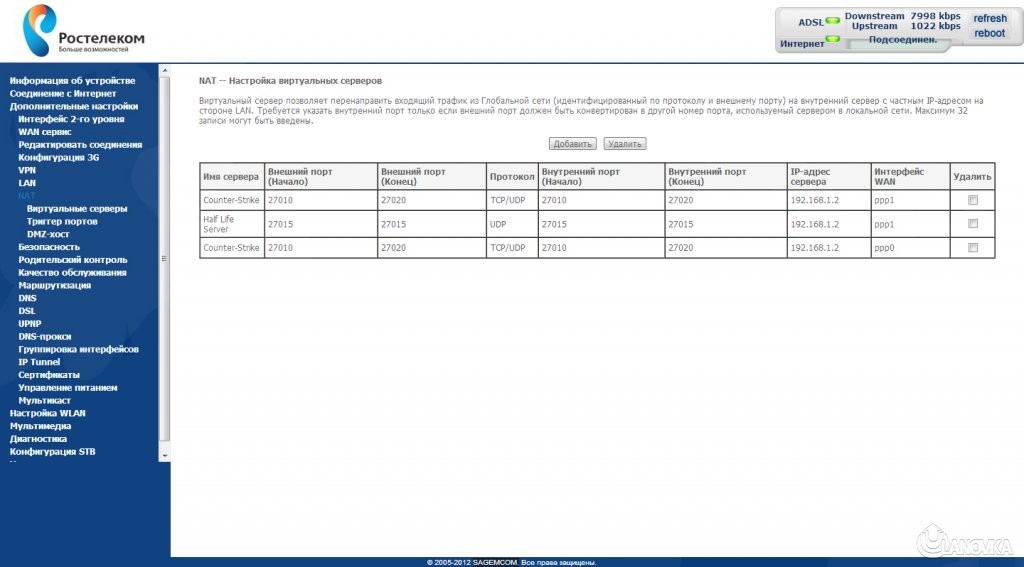
Task: Open Управление питанием item
Action: click(x=68, y=387)
